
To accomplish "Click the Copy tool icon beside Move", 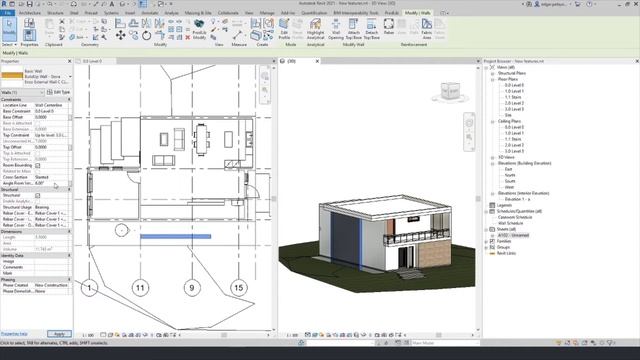I will click(x=133, y=36).
